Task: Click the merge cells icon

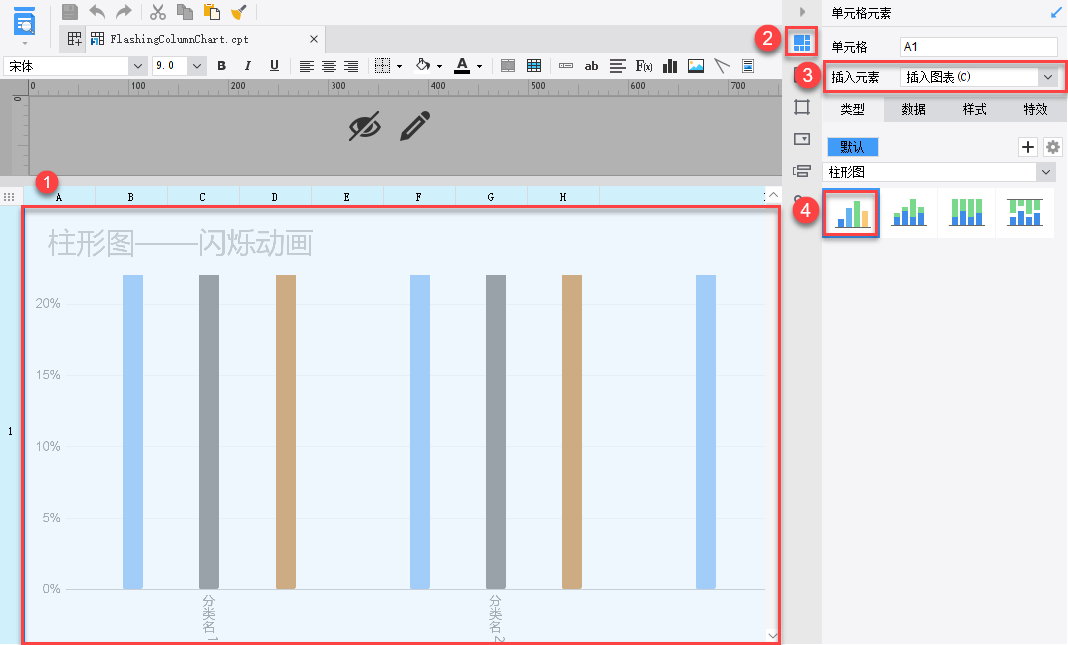Action: pos(508,65)
